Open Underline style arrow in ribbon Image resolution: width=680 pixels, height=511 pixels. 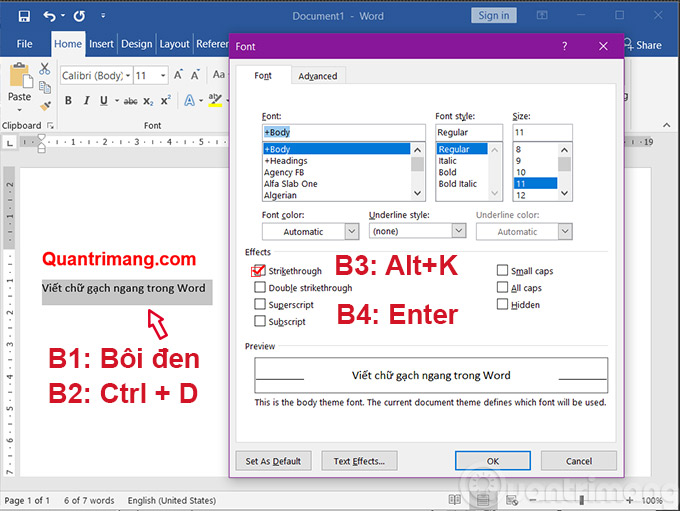click(x=117, y=101)
